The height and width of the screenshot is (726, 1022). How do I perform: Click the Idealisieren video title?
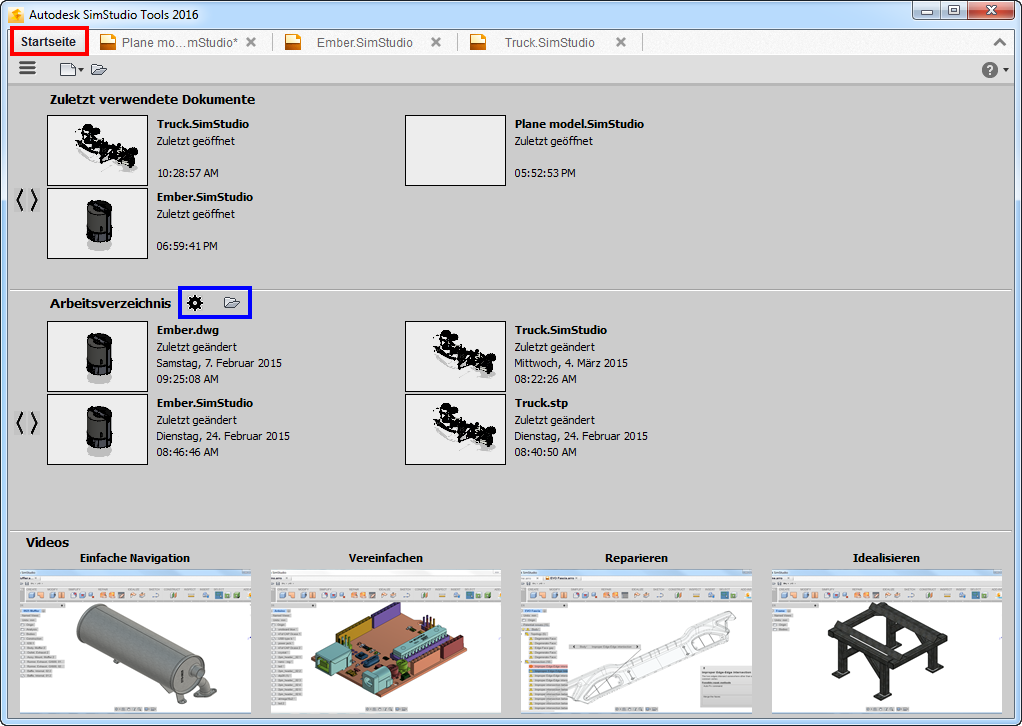click(x=886, y=558)
